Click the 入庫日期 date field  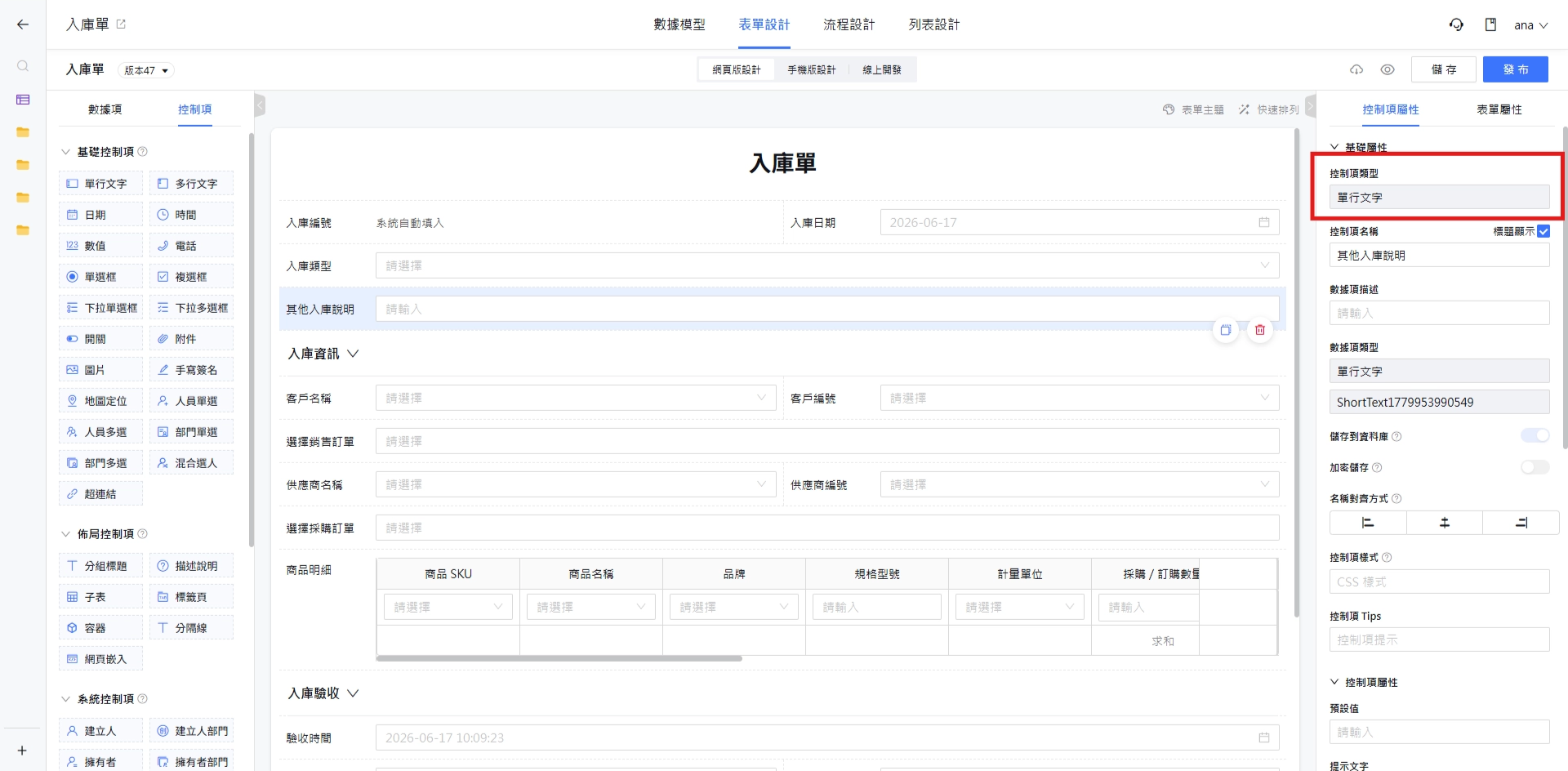[1080, 222]
